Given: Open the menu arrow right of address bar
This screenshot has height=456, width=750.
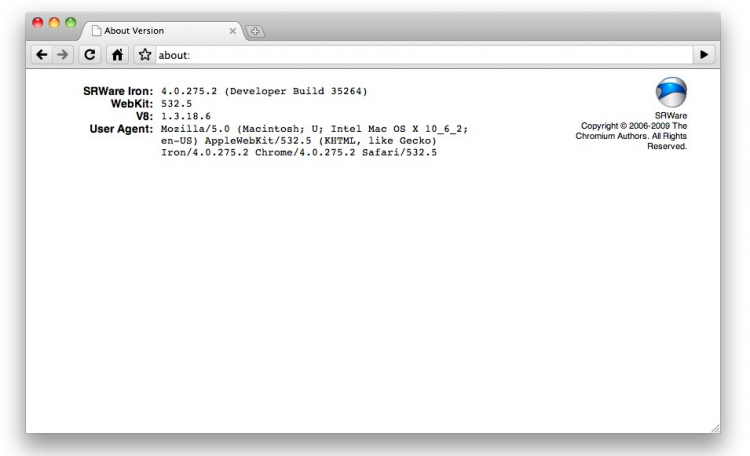Looking at the screenshot, I should point(705,54).
